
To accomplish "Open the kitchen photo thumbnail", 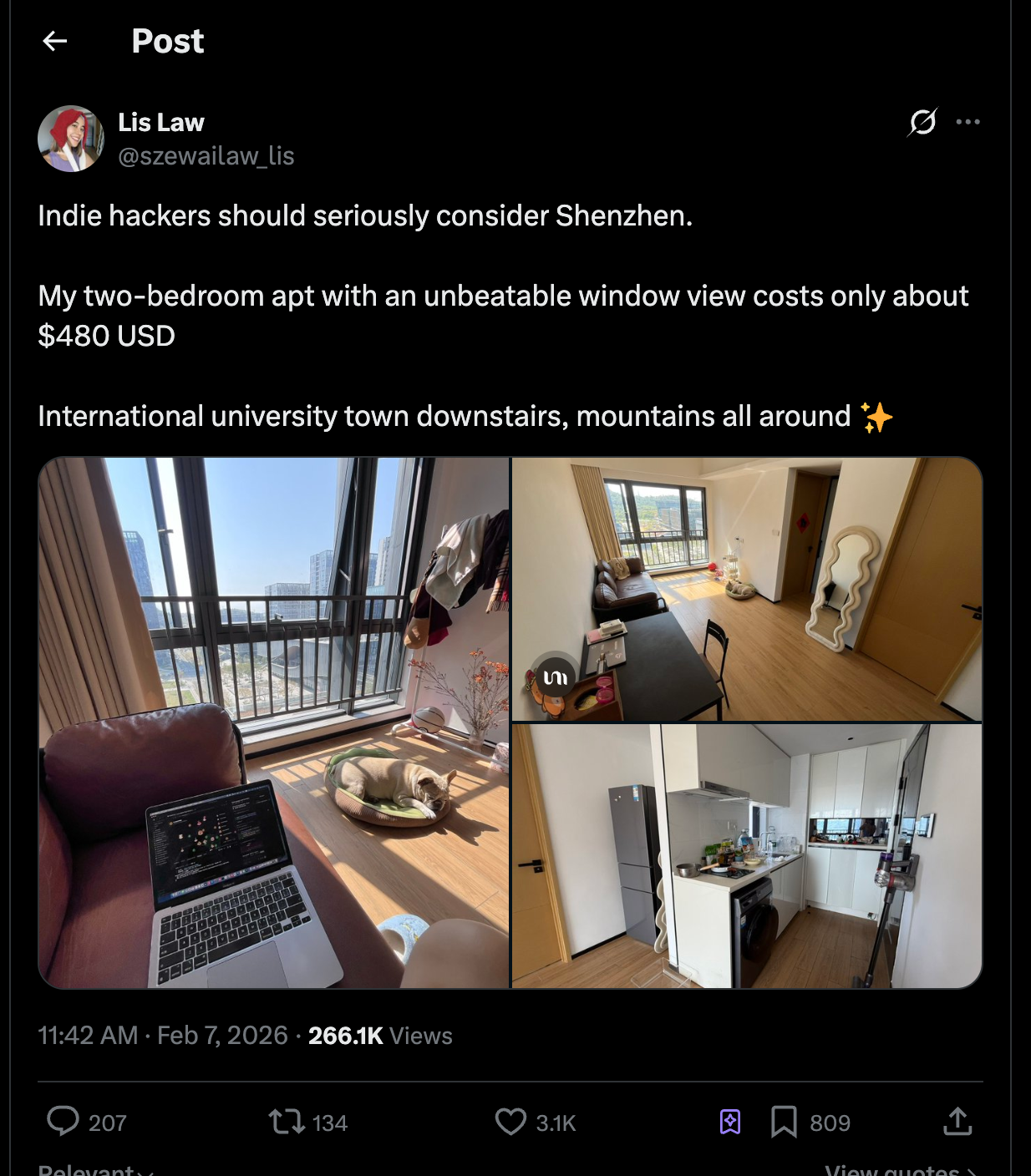I will (x=747, y=856).
